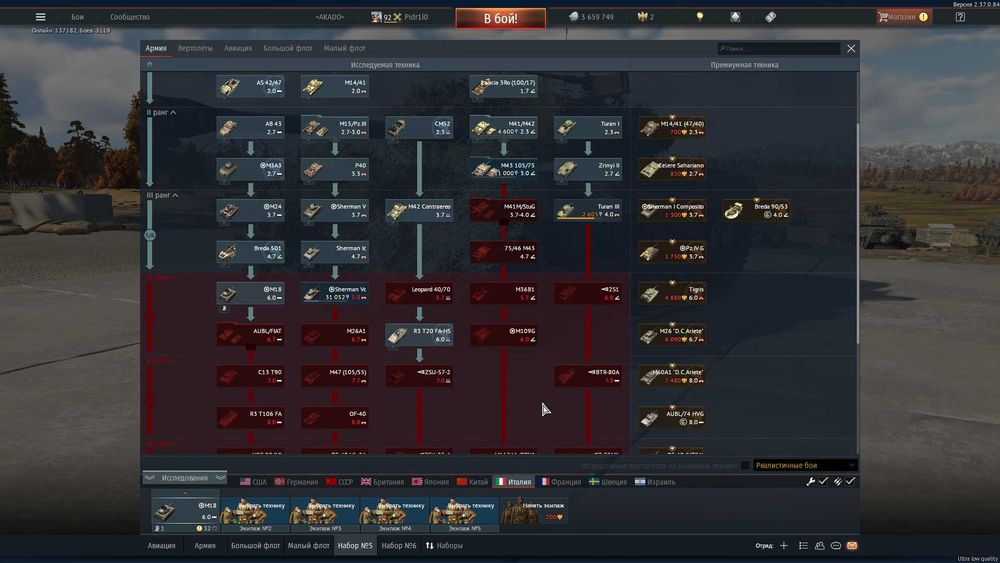1000x563 pixels.
Task: Select the M15/Pz.III group card
Action: coord(335,128)
